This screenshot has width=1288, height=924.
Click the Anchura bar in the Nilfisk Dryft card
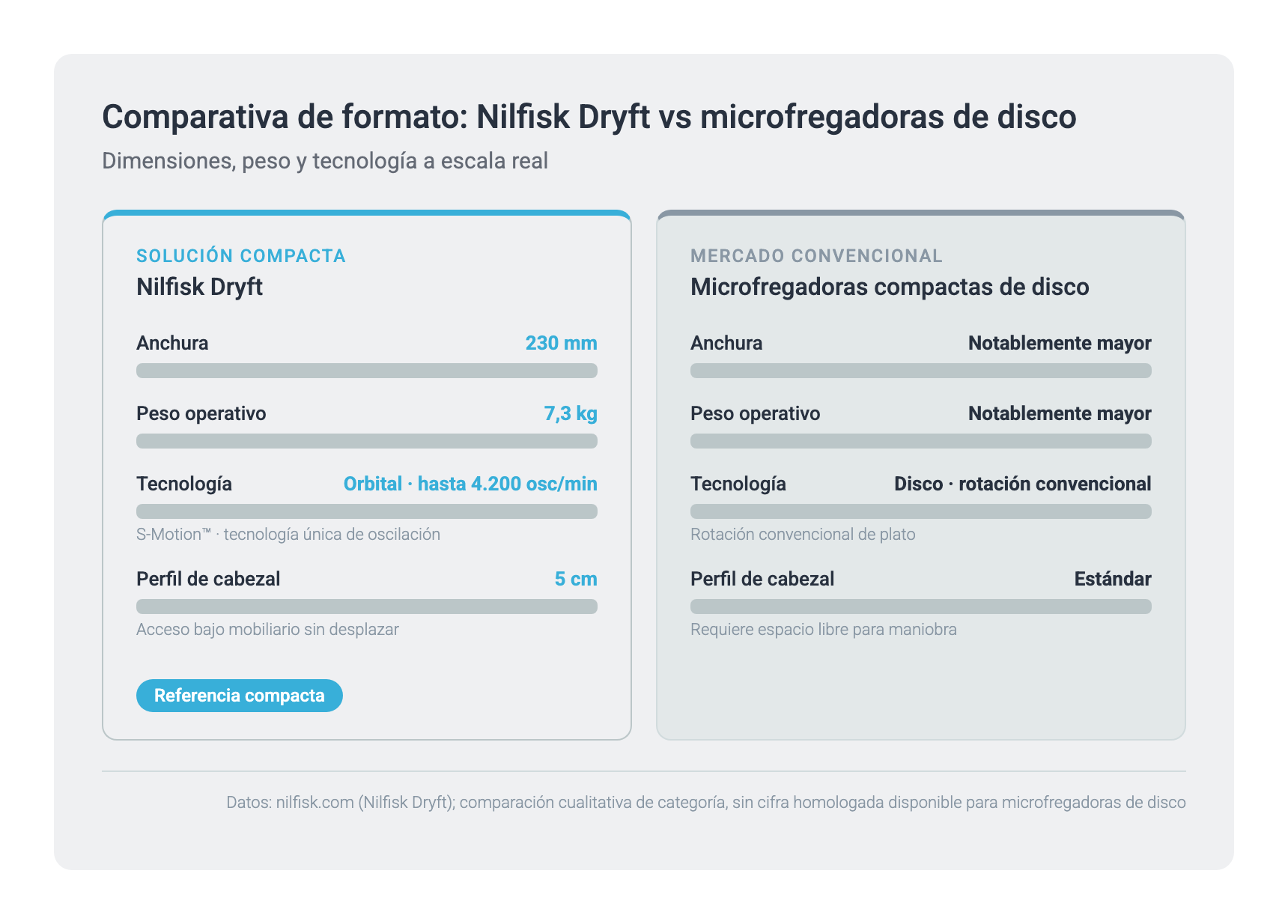367,371
